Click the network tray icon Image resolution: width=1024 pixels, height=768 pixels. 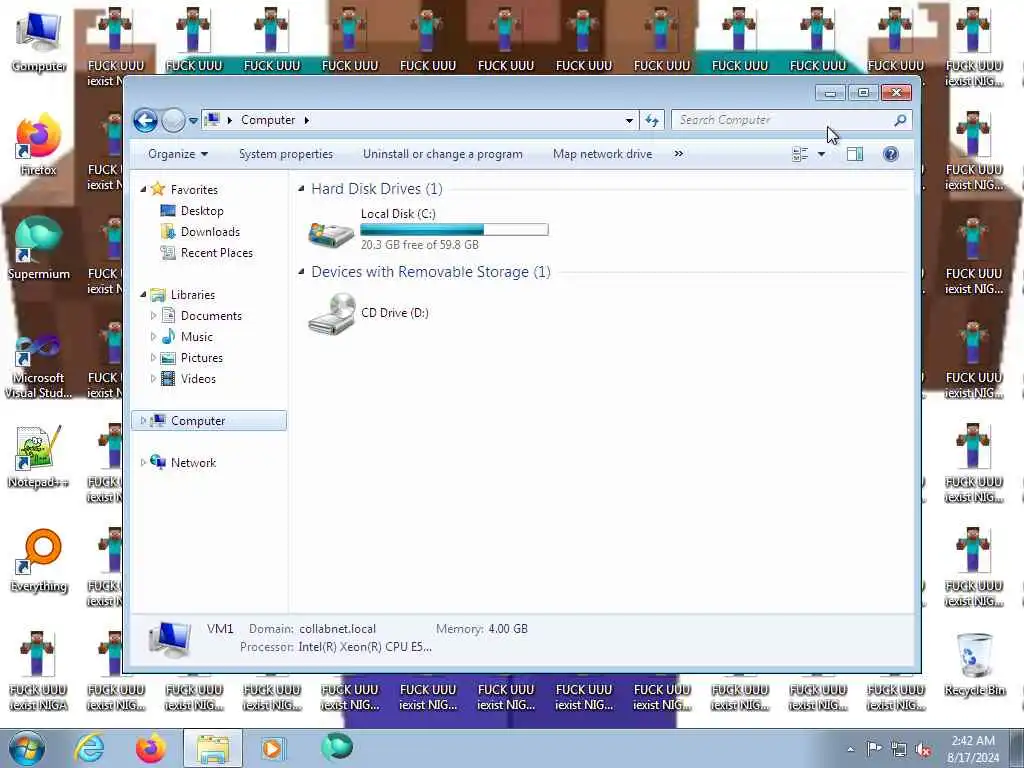click(x=899, y=750)
